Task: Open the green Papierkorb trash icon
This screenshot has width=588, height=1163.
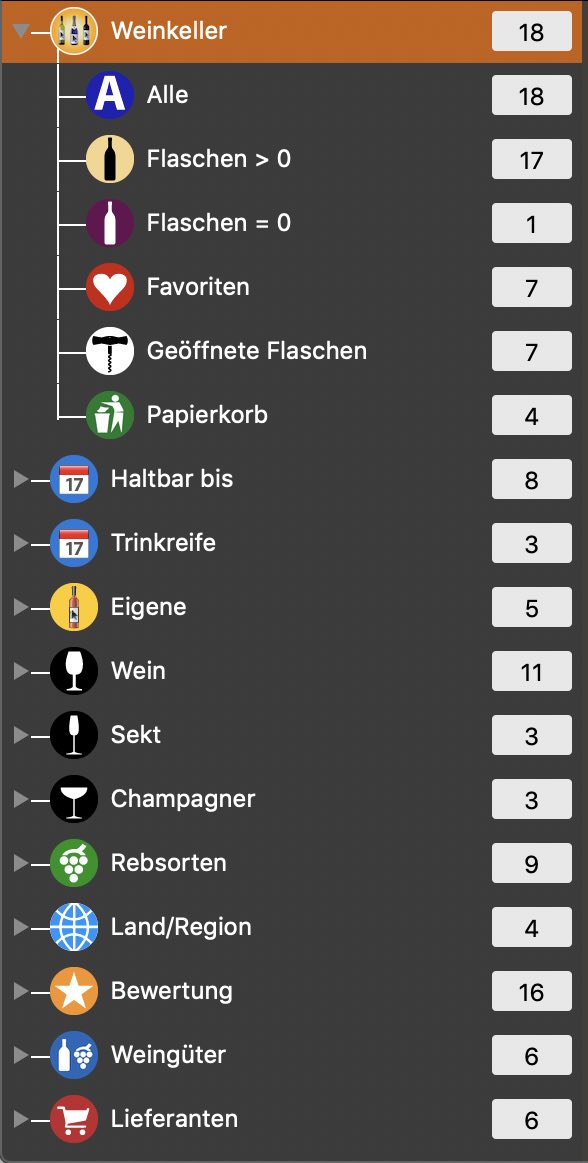Action: click(110, 415)
